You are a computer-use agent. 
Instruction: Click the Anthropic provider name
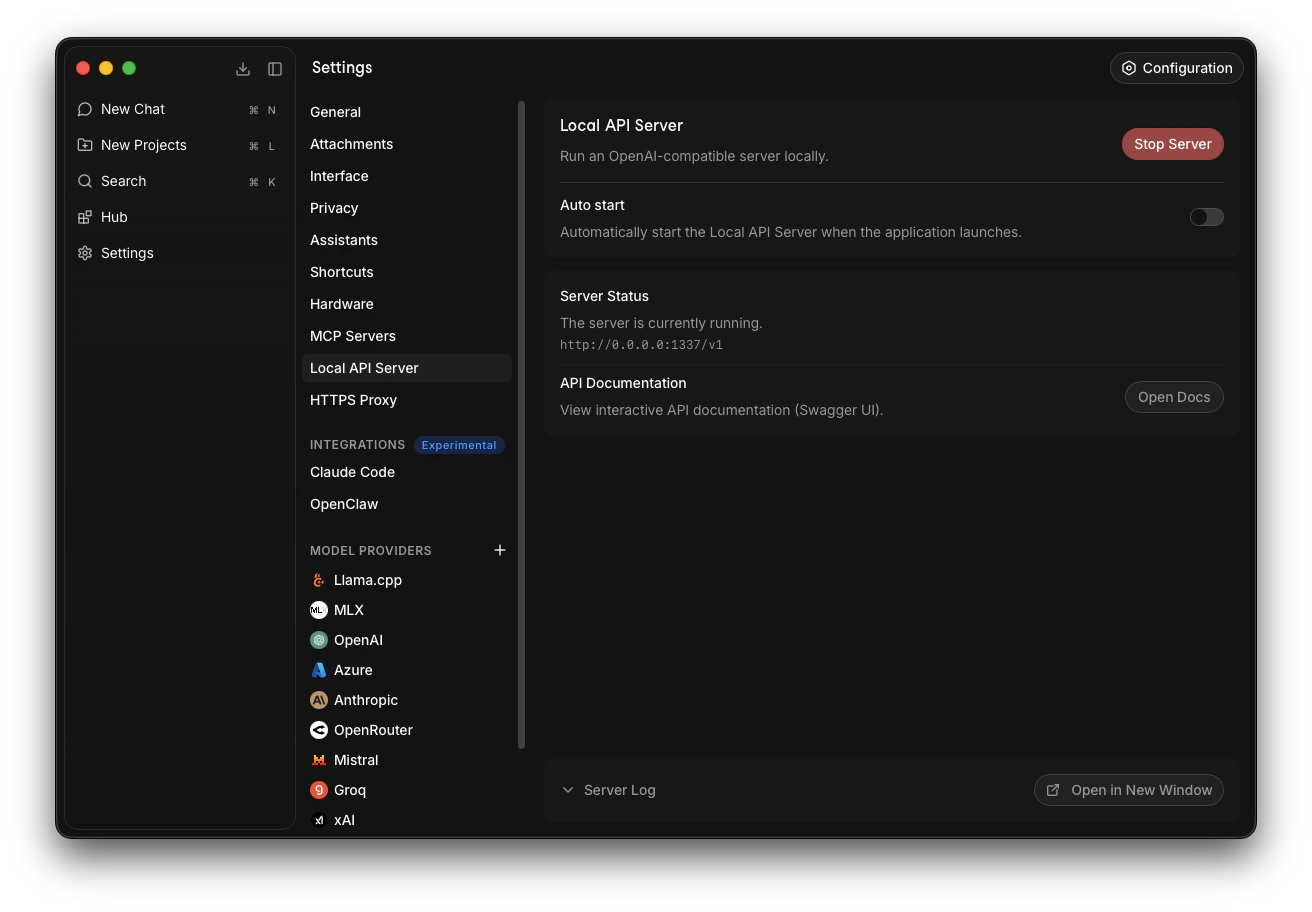point(366,700)
